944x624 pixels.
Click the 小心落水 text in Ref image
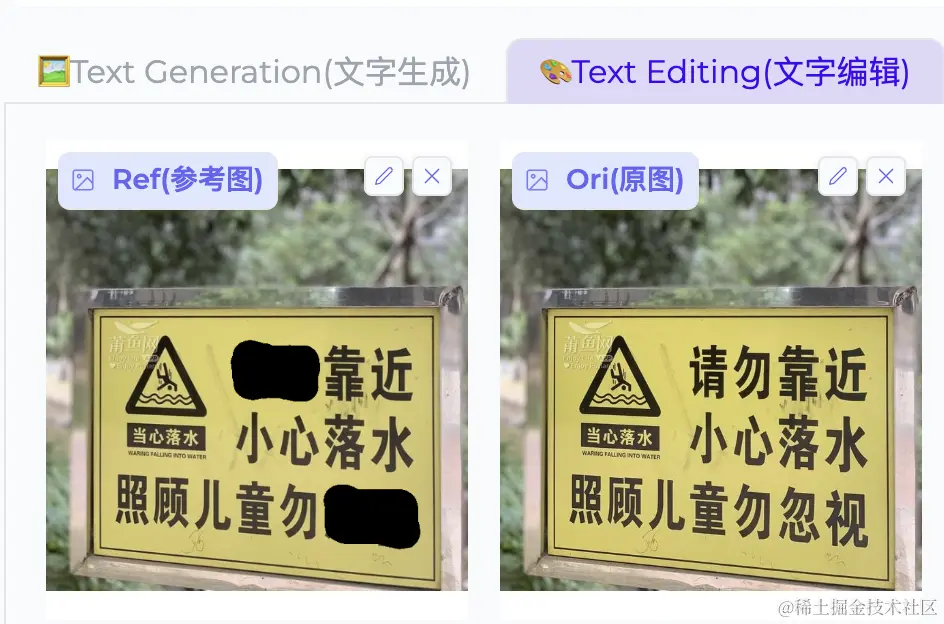[x=324, y=442]
